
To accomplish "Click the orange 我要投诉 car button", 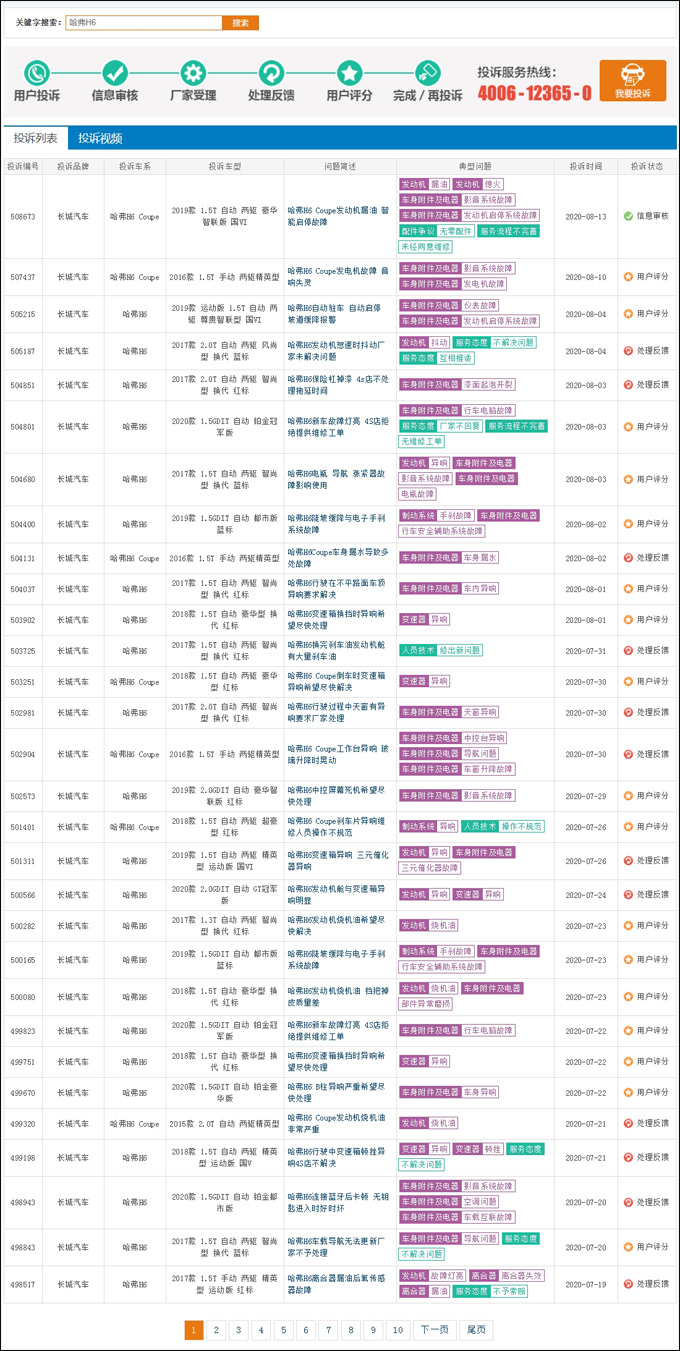I will pyautogui.click(x=633, y=81).
